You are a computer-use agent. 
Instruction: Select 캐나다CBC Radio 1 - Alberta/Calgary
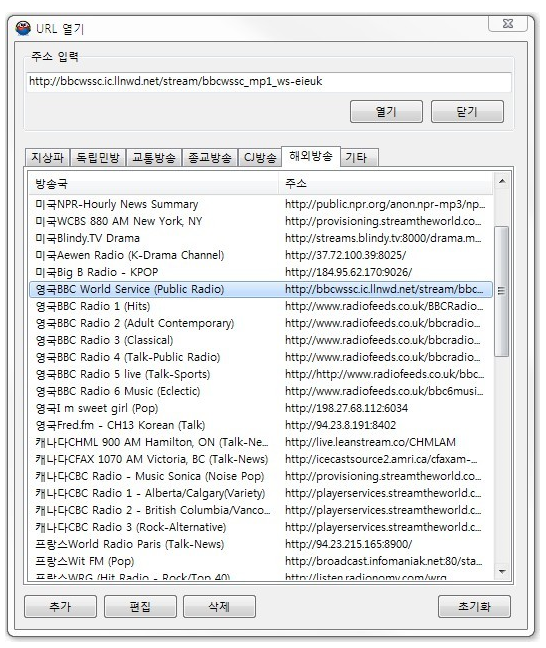(261, 493)
